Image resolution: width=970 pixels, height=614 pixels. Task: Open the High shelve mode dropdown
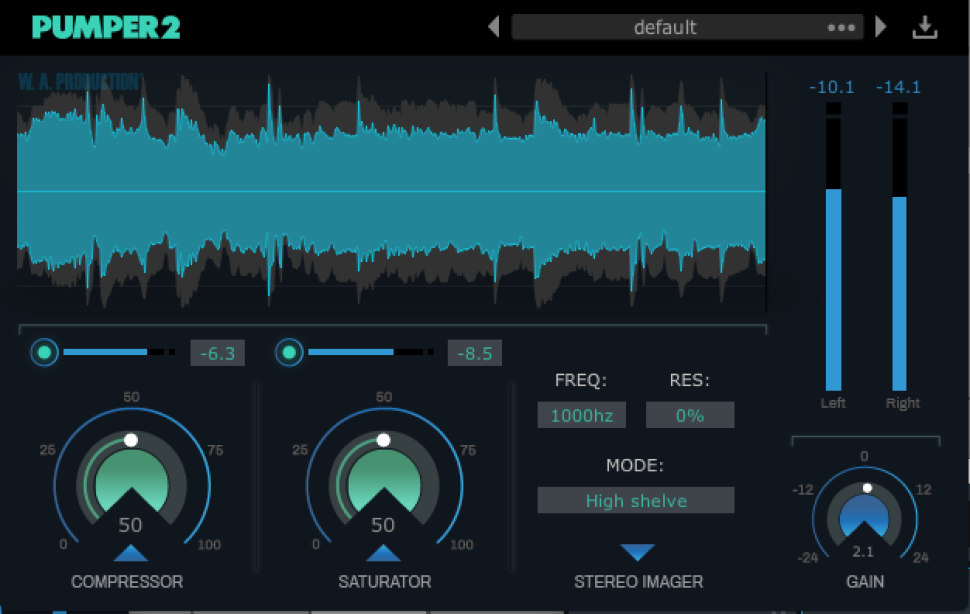coord(636,501)
